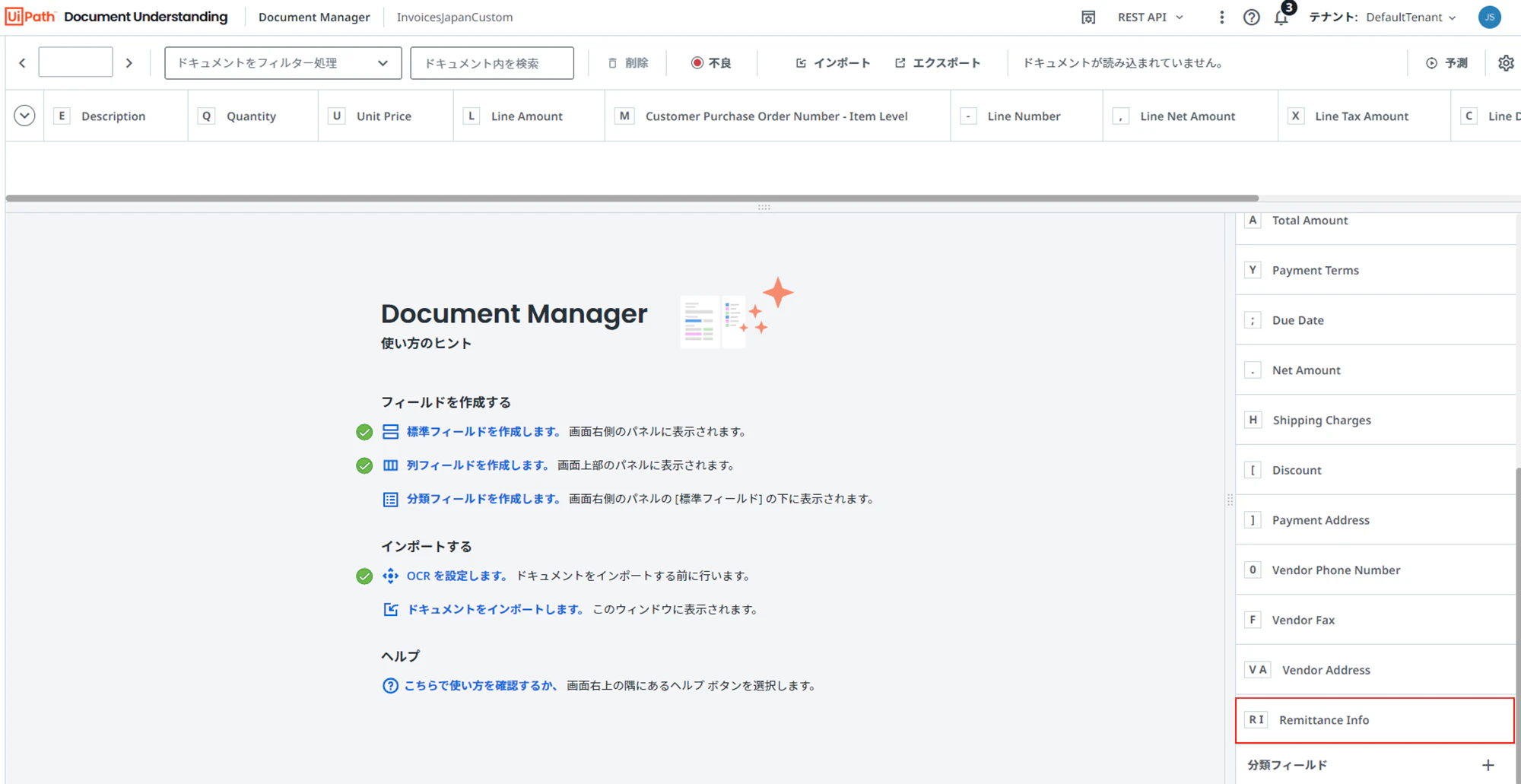Select the Shipping Charges field
1521x784 pixels.
click(1375, 420)
